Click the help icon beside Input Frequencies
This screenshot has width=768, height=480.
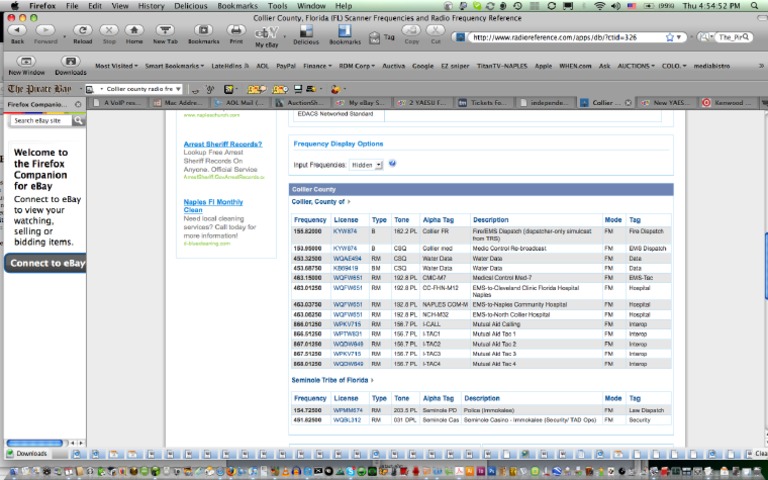pyautogui.click(x=392, y=163)
